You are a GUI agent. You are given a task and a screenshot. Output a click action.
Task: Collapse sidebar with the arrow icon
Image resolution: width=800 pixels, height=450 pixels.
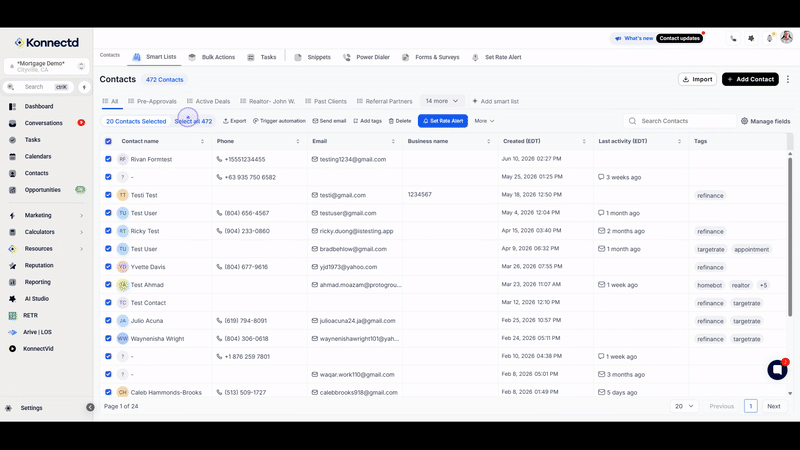click(x=90, y=407)
